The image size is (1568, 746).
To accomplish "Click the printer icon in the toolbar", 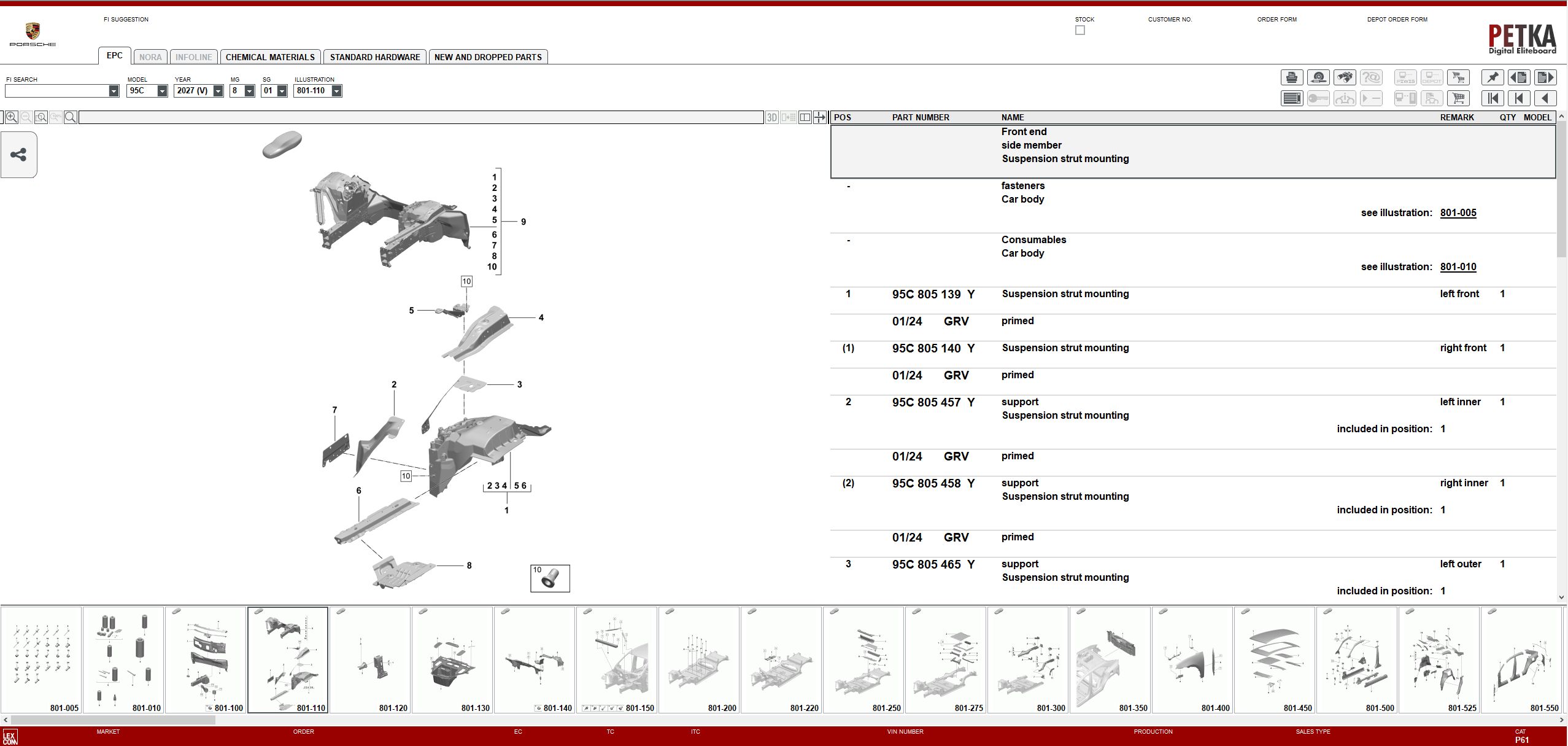I will tap(1292, 77).
